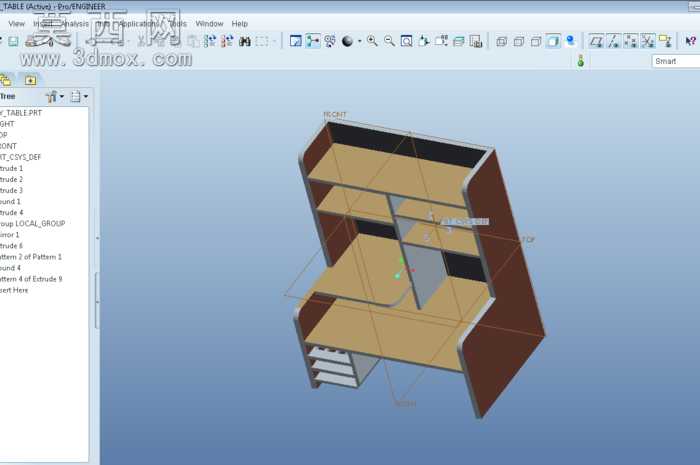Refit the model to screen
Screen dimensions: 700x465
pyautogui.click(x=406, y=41)
